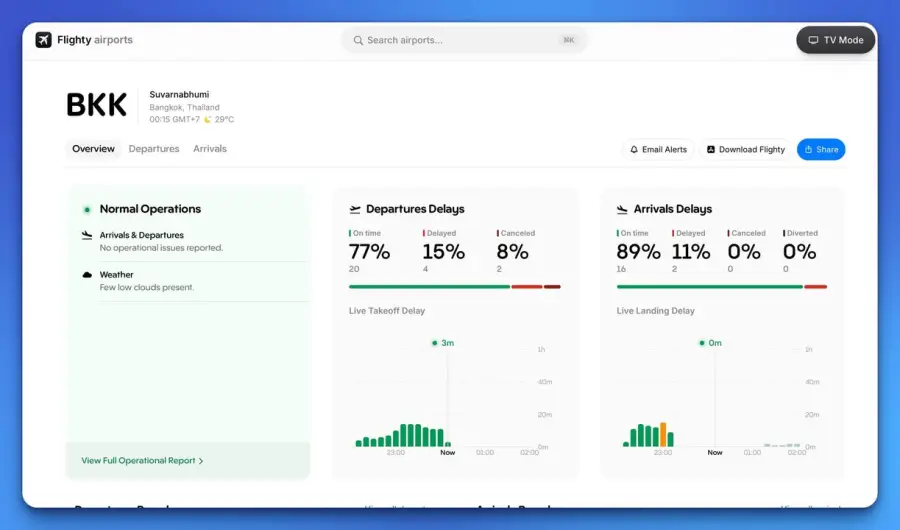Click the Flighty airplane logo icon
Screen dimensions: 900x530
[44, 40]
